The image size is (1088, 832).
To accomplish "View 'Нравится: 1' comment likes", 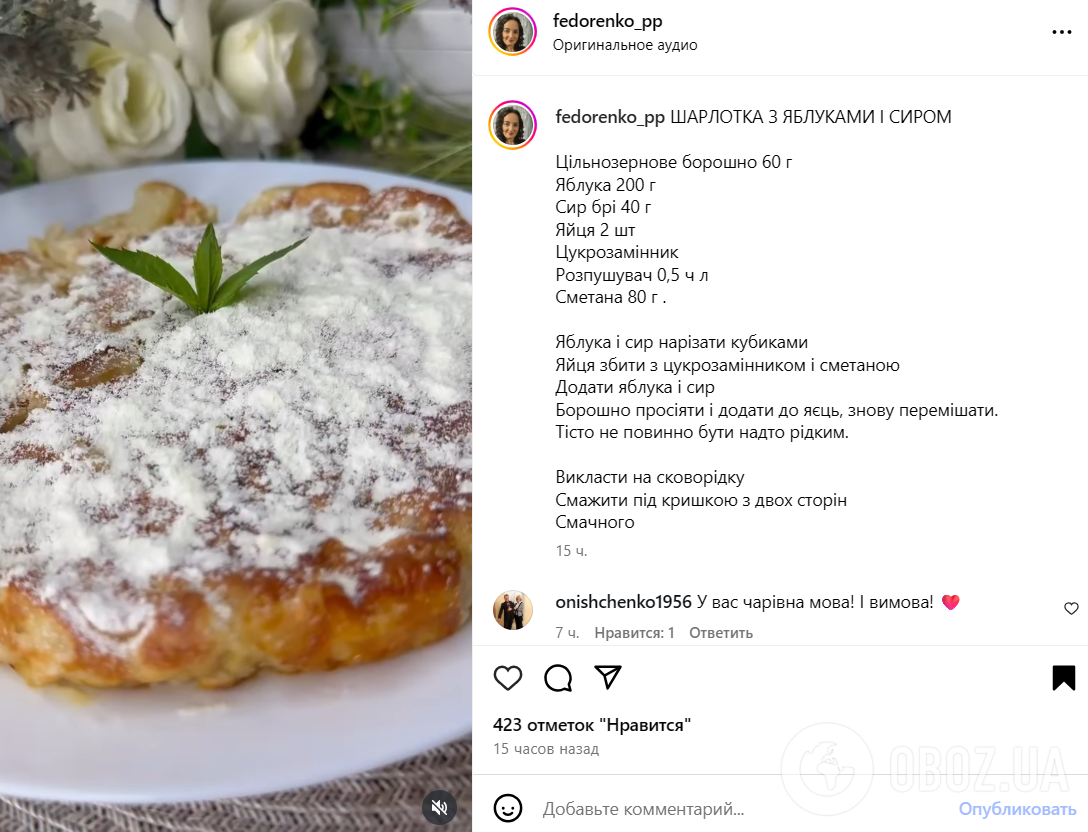I will point(634,633).
